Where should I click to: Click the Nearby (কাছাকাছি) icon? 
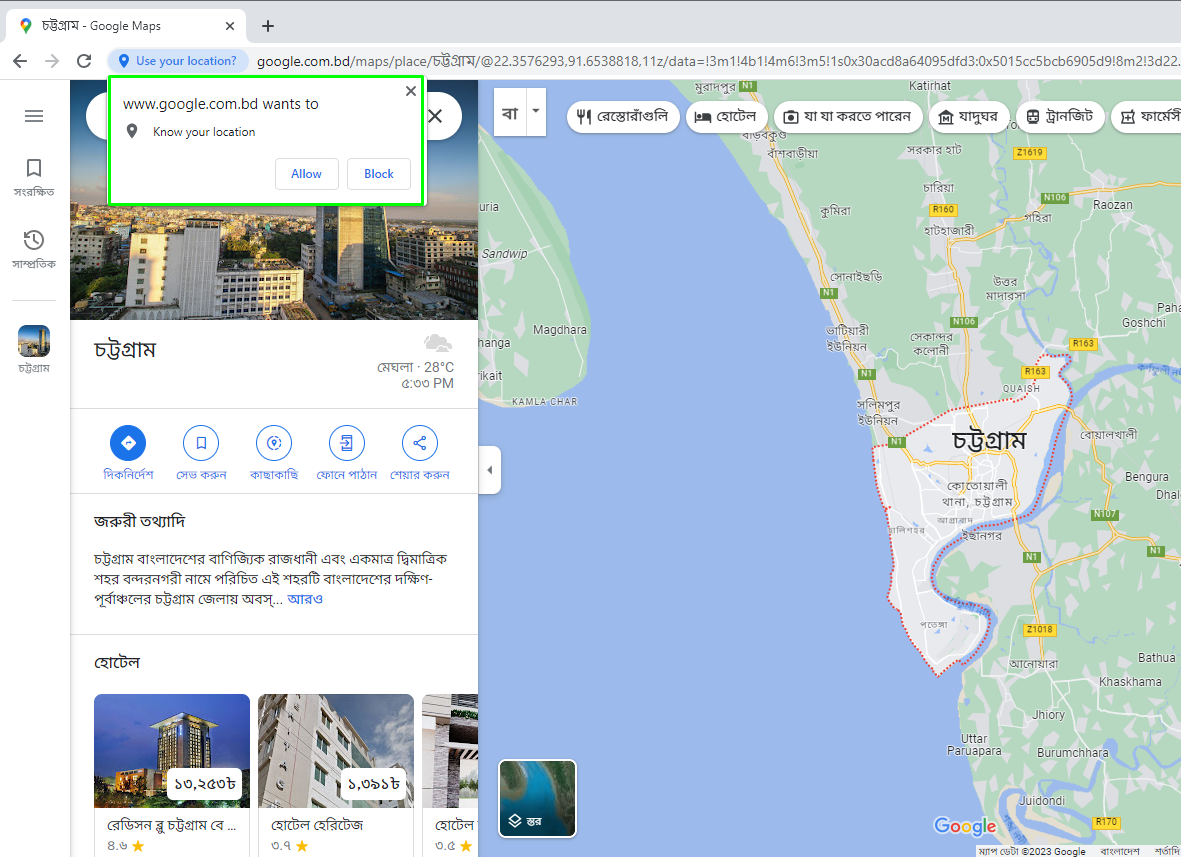[x=274, y=443]
